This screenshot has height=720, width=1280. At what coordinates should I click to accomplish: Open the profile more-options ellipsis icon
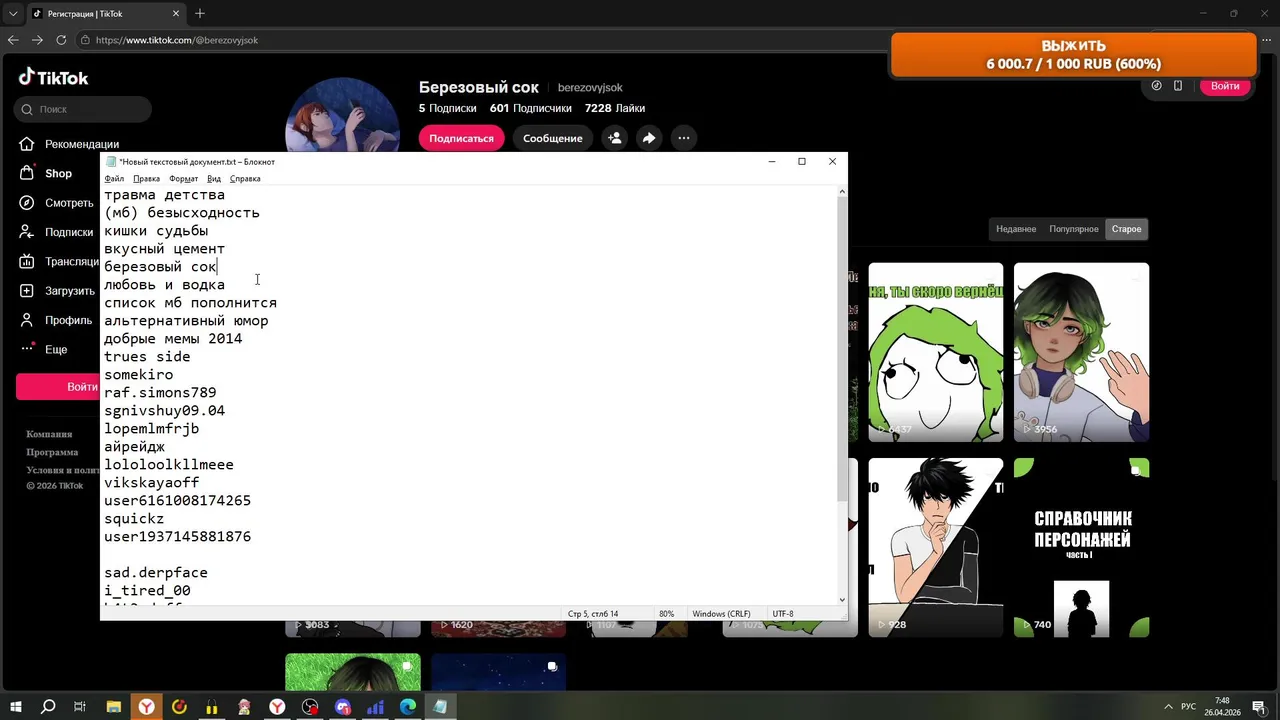click(x=683, y=138)
